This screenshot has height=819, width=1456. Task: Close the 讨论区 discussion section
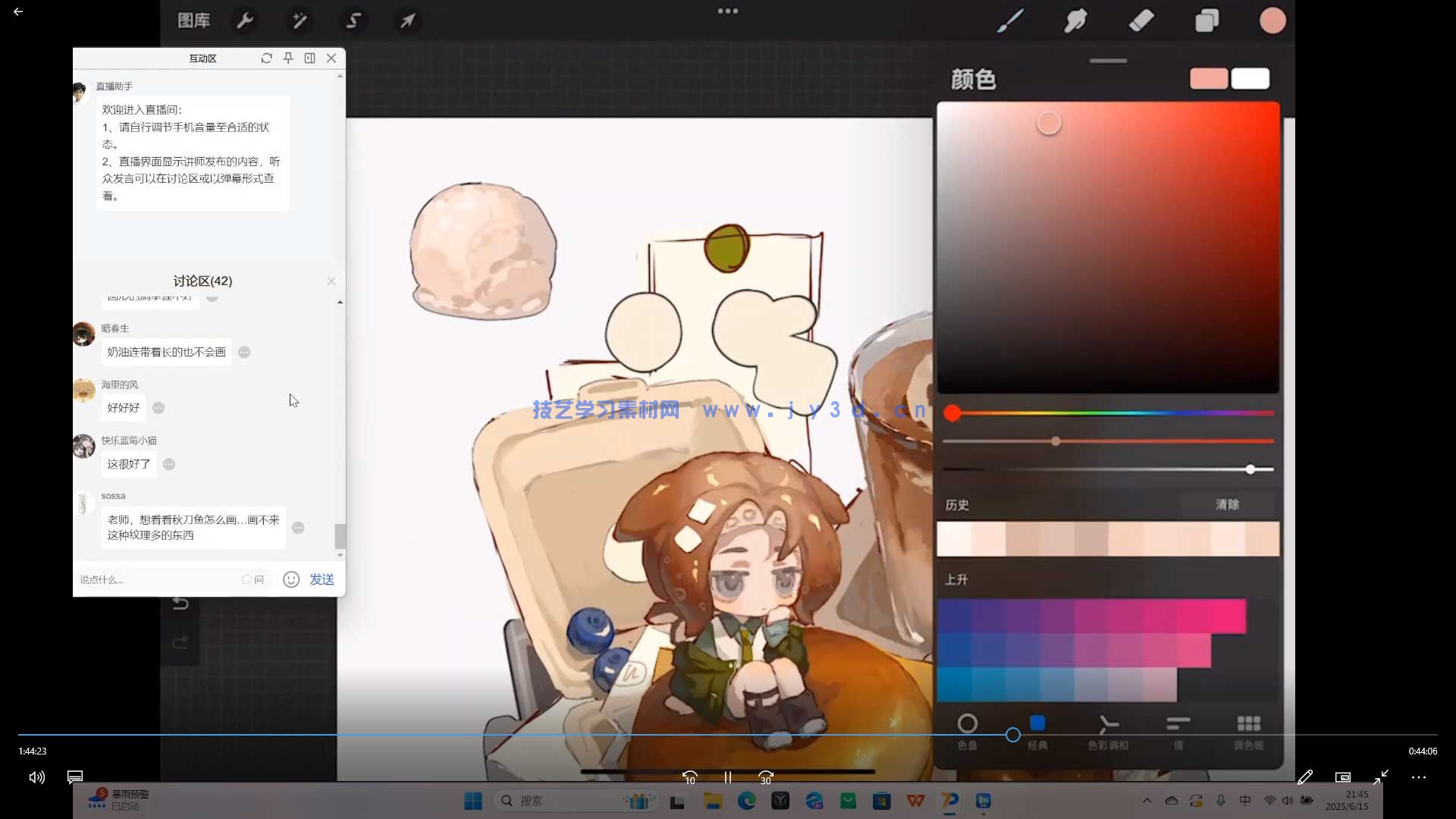click(x=331, y=281)
